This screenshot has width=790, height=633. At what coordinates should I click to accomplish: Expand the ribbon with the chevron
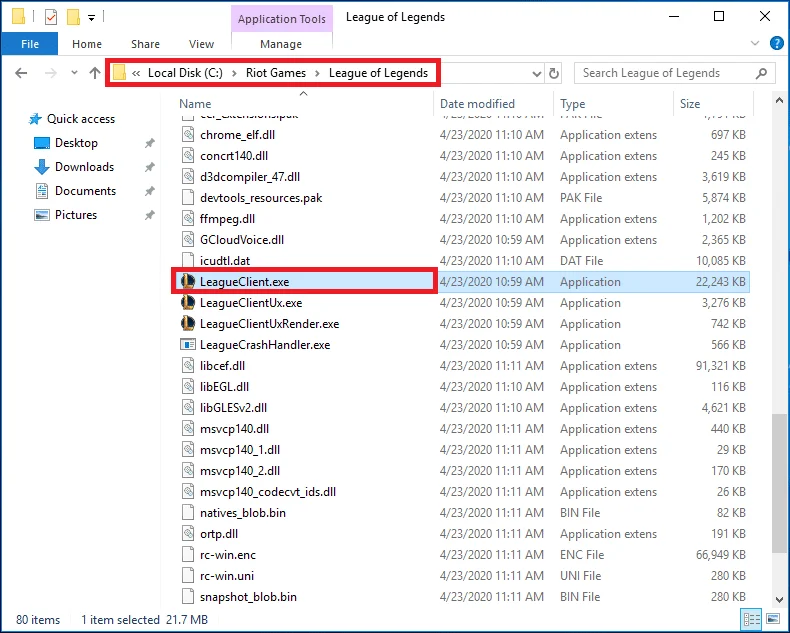755,43
